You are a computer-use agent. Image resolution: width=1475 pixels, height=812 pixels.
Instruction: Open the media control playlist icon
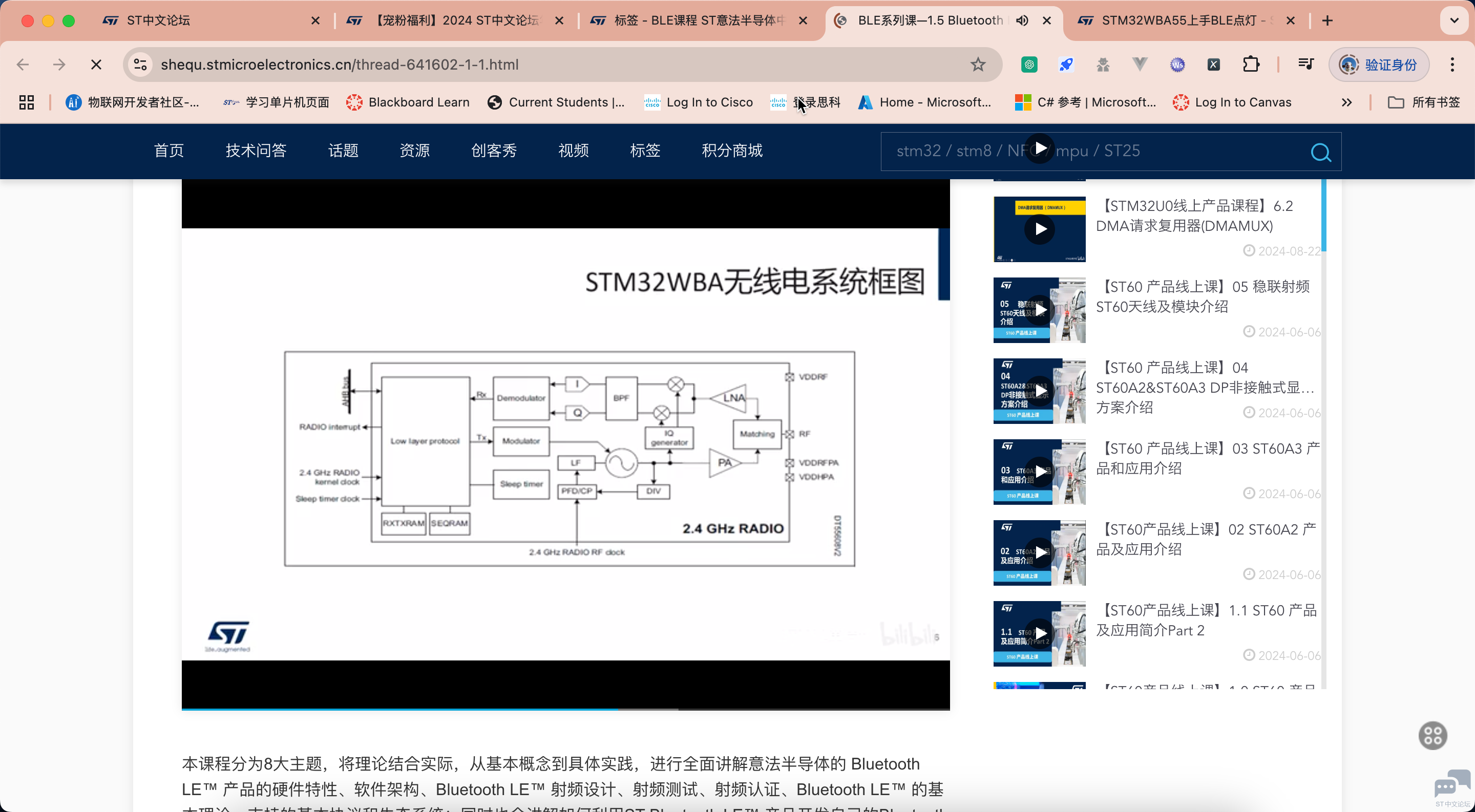point(1306,64)
